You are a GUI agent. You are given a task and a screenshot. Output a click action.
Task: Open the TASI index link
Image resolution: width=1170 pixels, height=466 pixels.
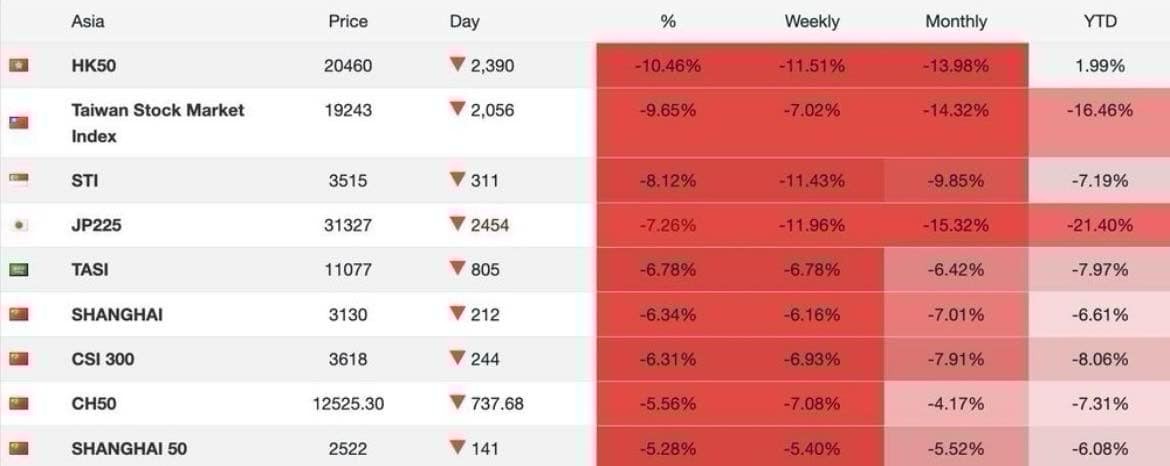coord(90,270)
